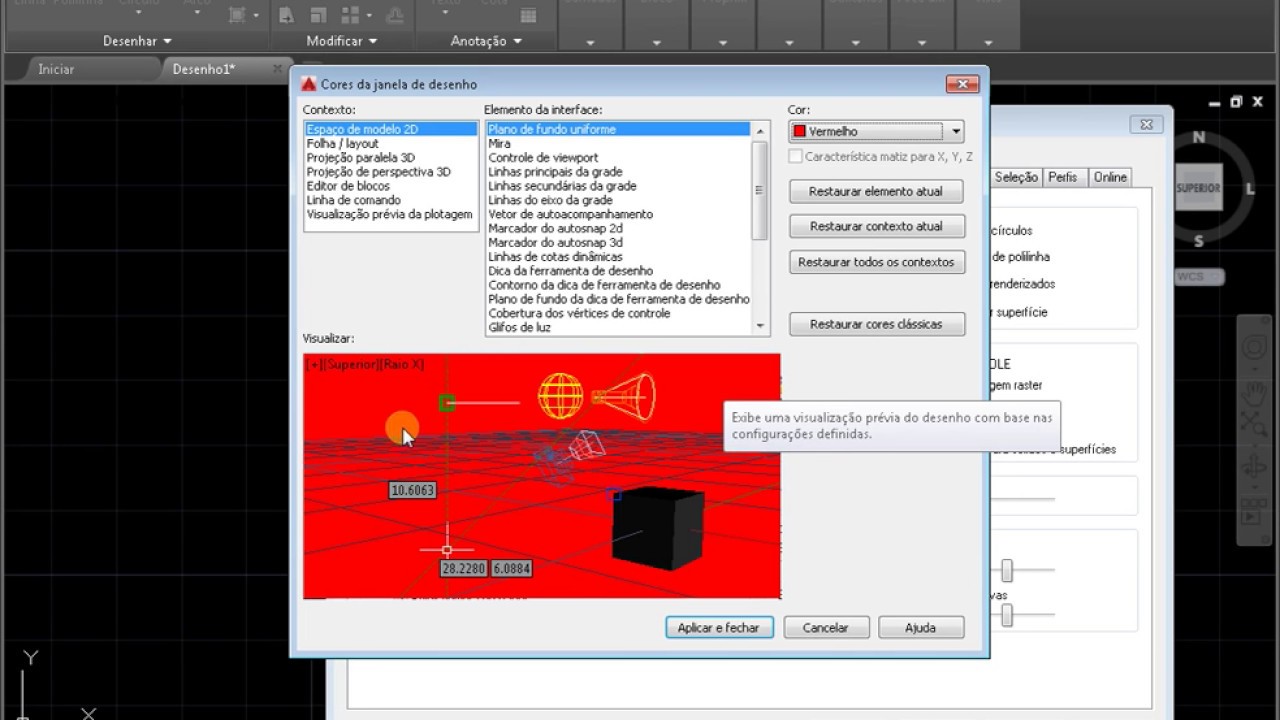
Task: Click the red Visualizar preview image
Action: (x=542, y=476)
